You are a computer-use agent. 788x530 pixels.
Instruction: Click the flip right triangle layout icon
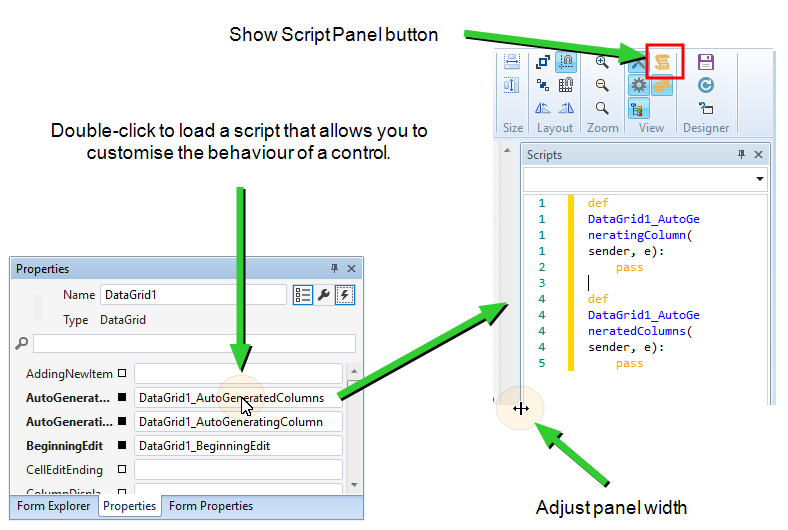coord(566,108)
